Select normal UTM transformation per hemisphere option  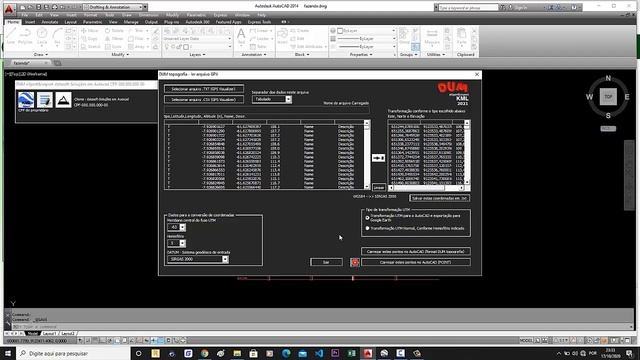coord(367,228)
